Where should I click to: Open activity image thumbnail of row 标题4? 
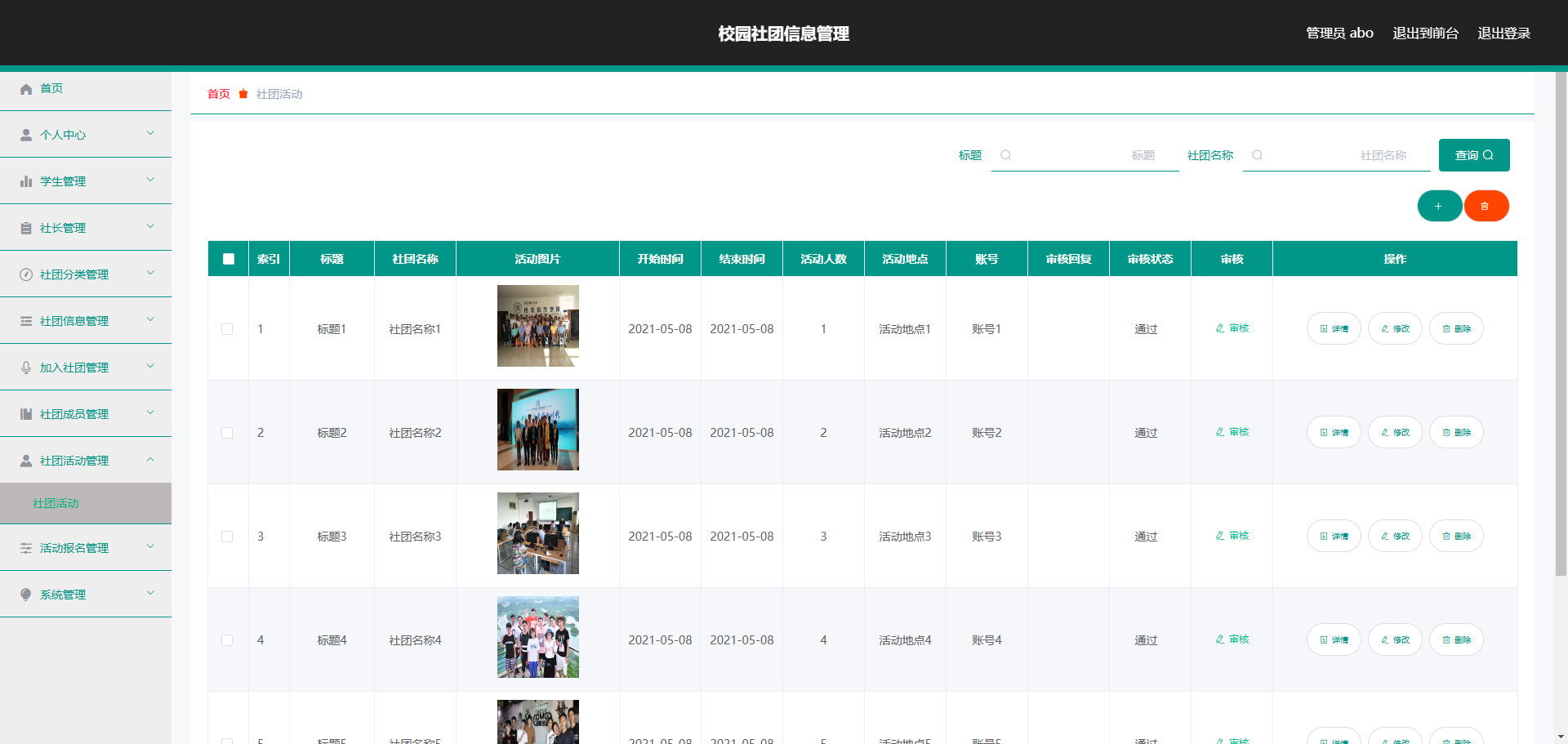(x=538, y=637)
